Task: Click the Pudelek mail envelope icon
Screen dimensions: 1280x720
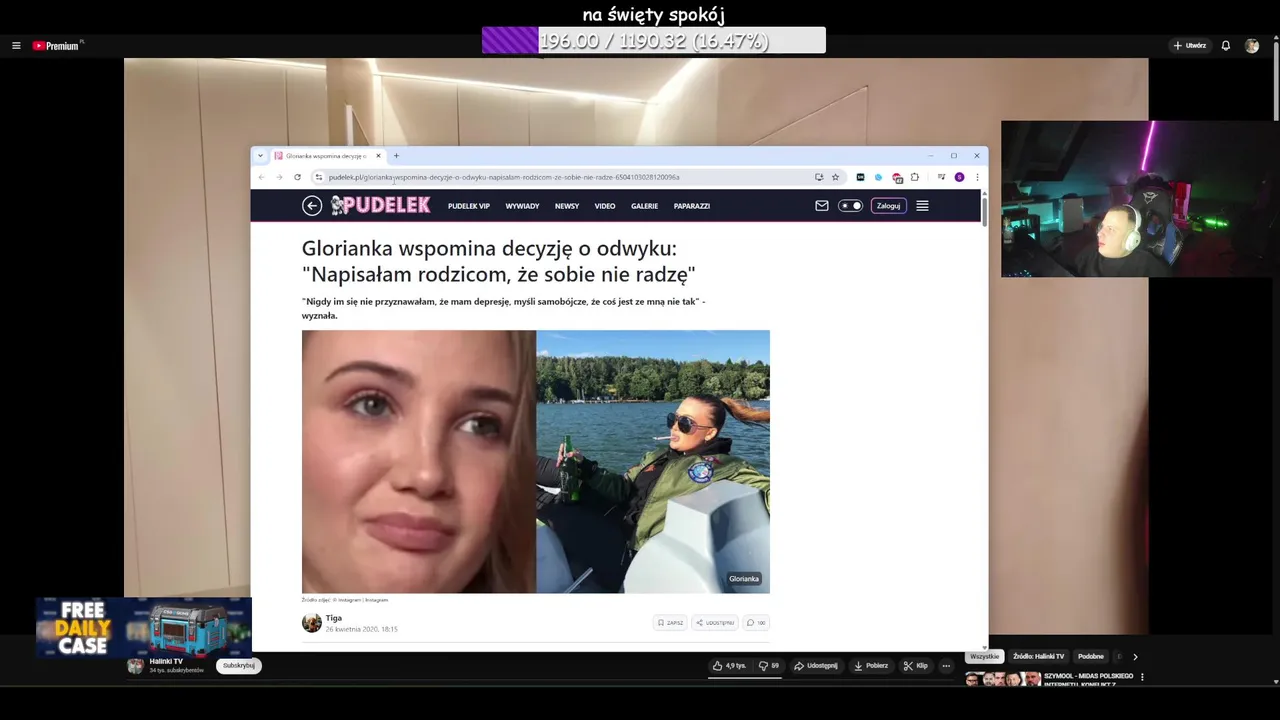Action: 822,206
